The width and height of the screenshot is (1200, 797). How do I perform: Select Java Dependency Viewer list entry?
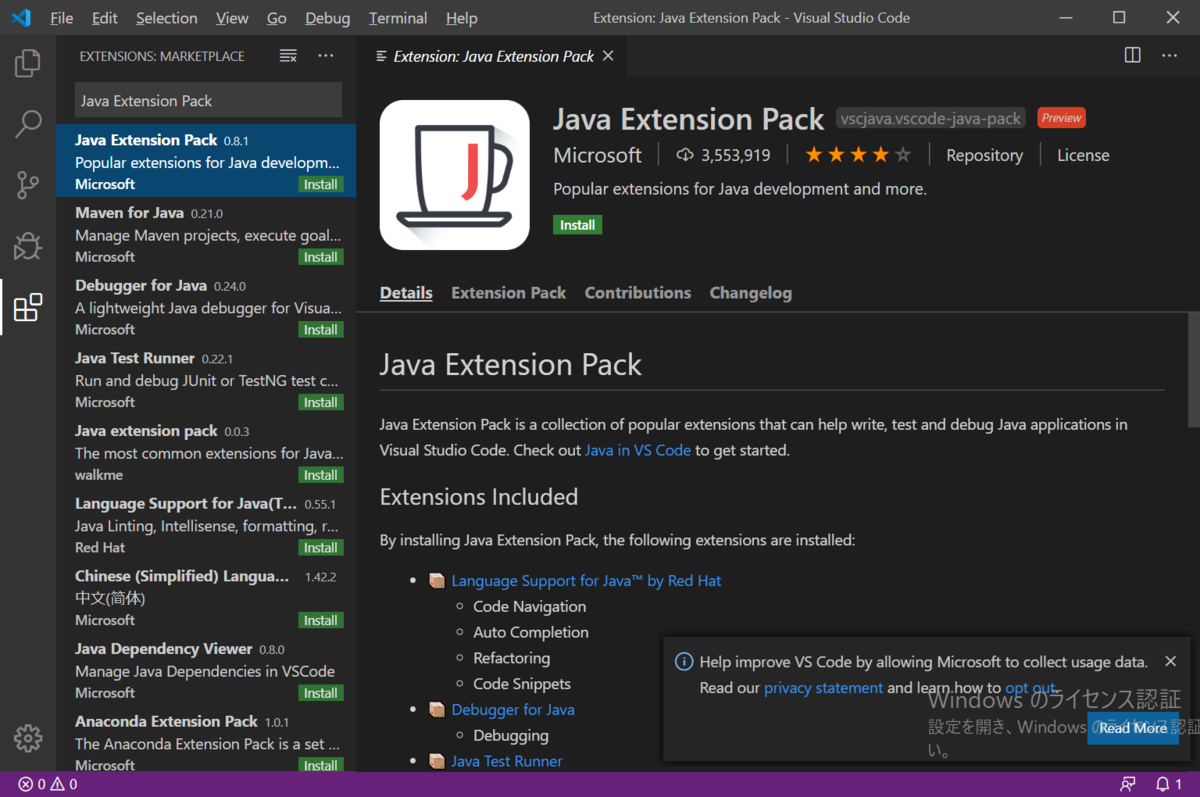206,670
